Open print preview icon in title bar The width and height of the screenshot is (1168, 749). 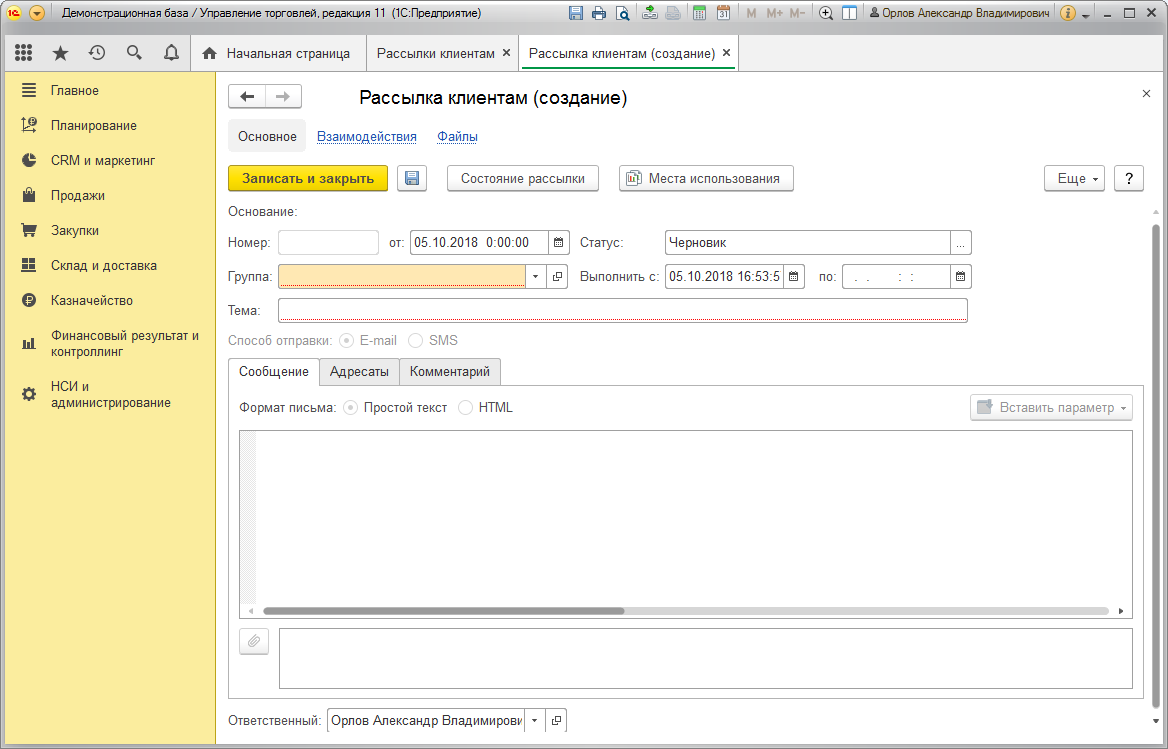[x=623, y=13]
